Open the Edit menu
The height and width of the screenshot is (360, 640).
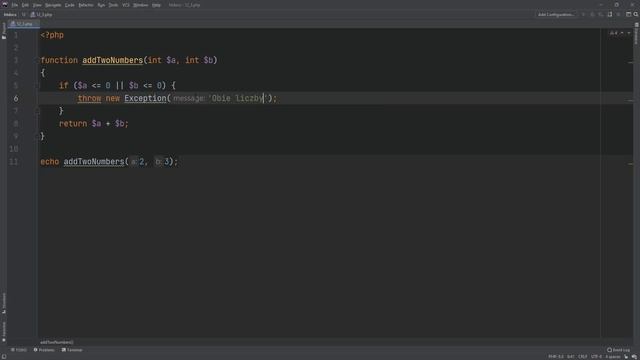(x=25, y=5)
